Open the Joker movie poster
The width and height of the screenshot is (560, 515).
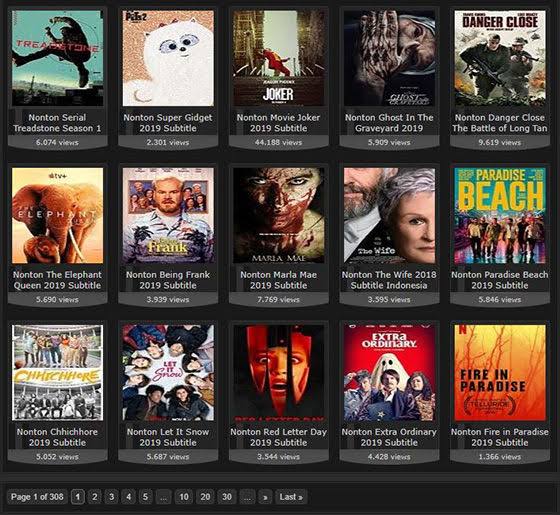point(279,58)
